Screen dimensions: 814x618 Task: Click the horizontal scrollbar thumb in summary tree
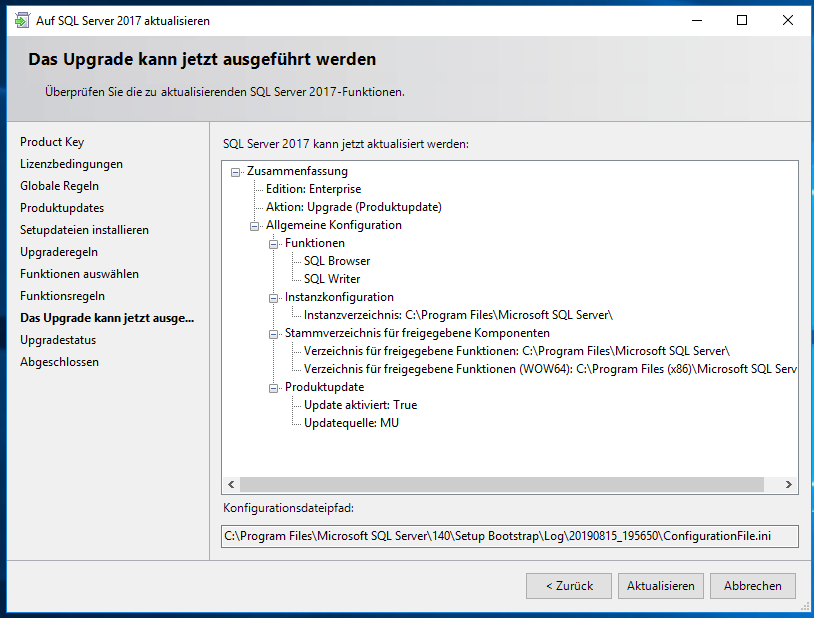tap(501, 485)
